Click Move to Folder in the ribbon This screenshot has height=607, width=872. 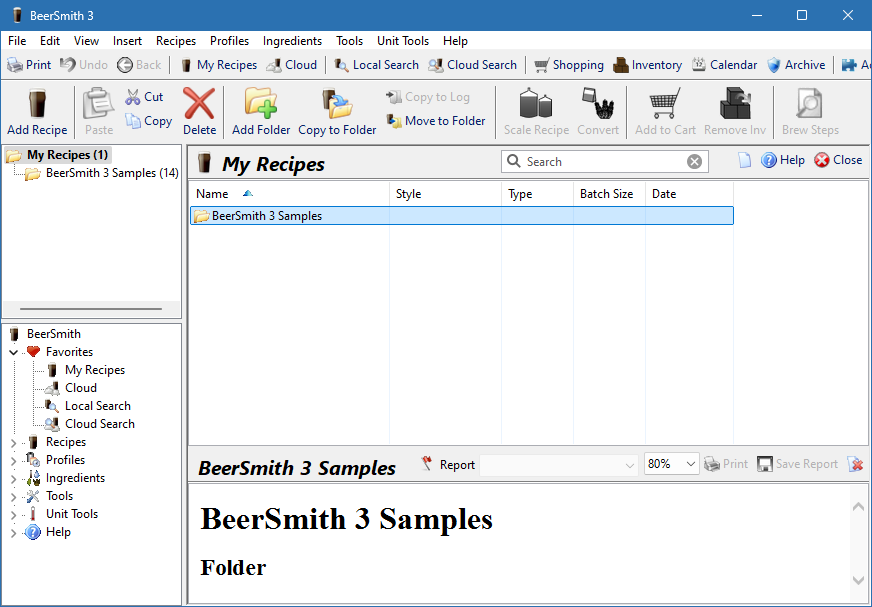click(x=436, y=121)
